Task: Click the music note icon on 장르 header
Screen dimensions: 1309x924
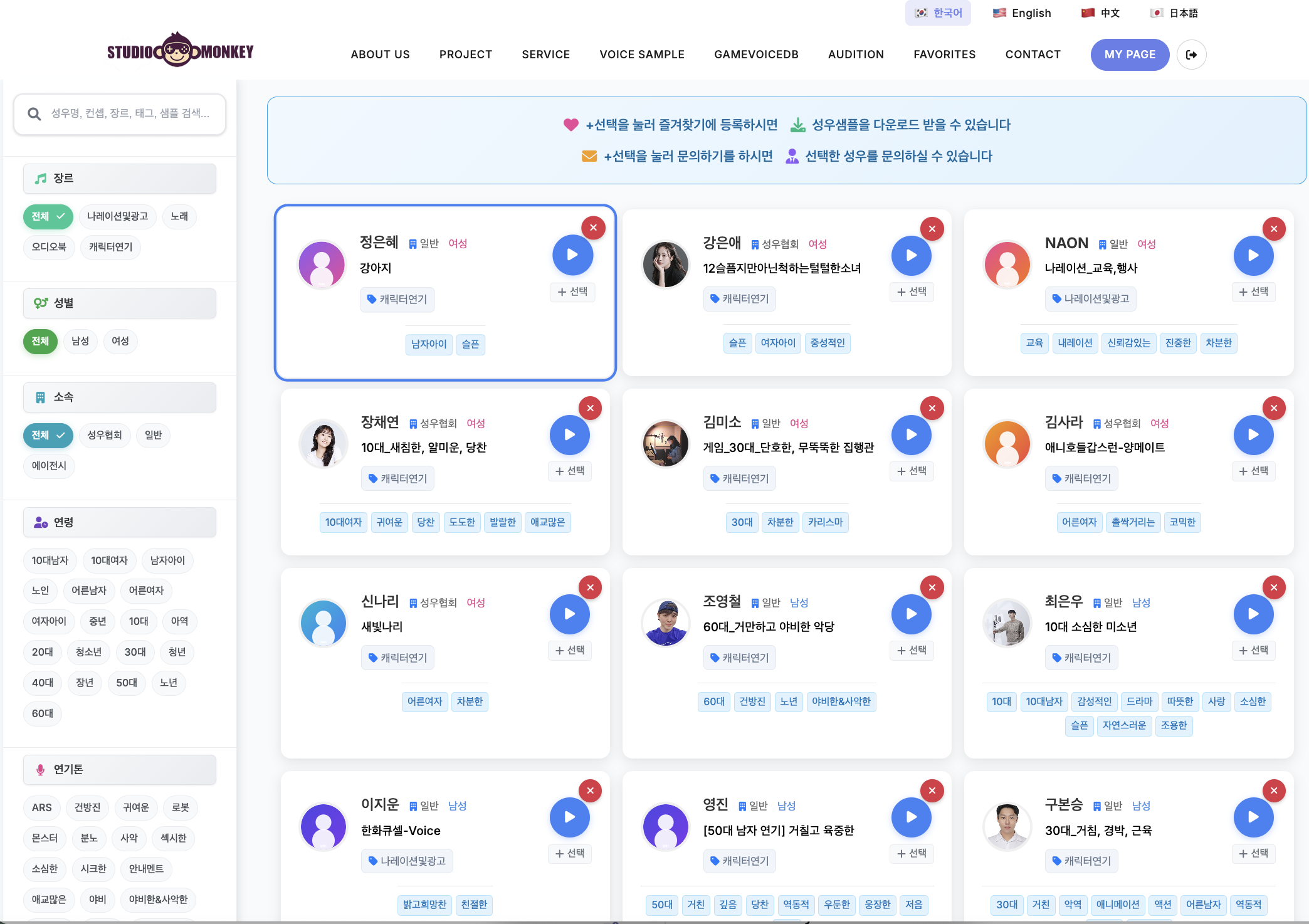Action: tap(41, 178)
